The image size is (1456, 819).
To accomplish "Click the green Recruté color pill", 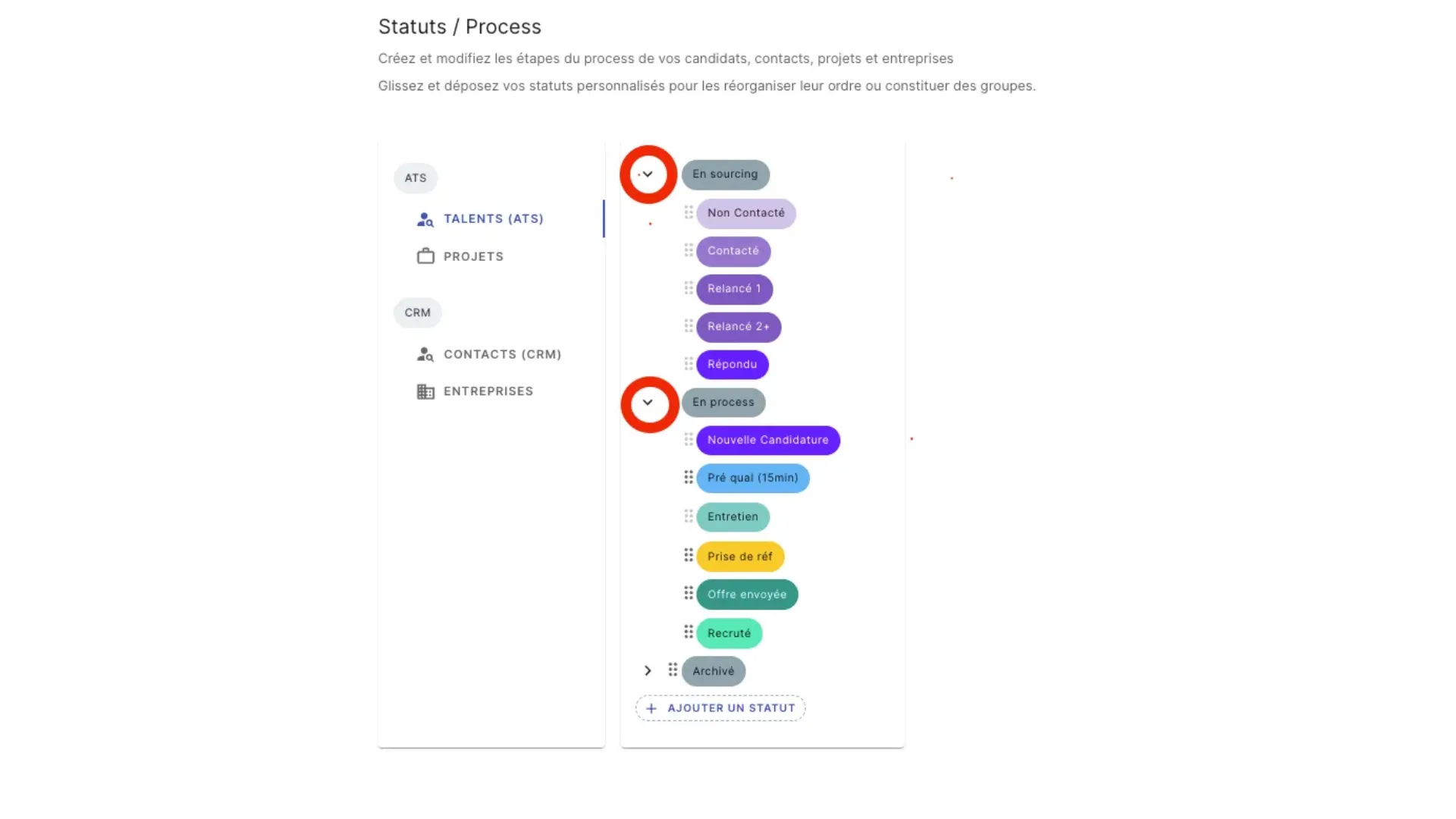I will click(x=730, y=632).
